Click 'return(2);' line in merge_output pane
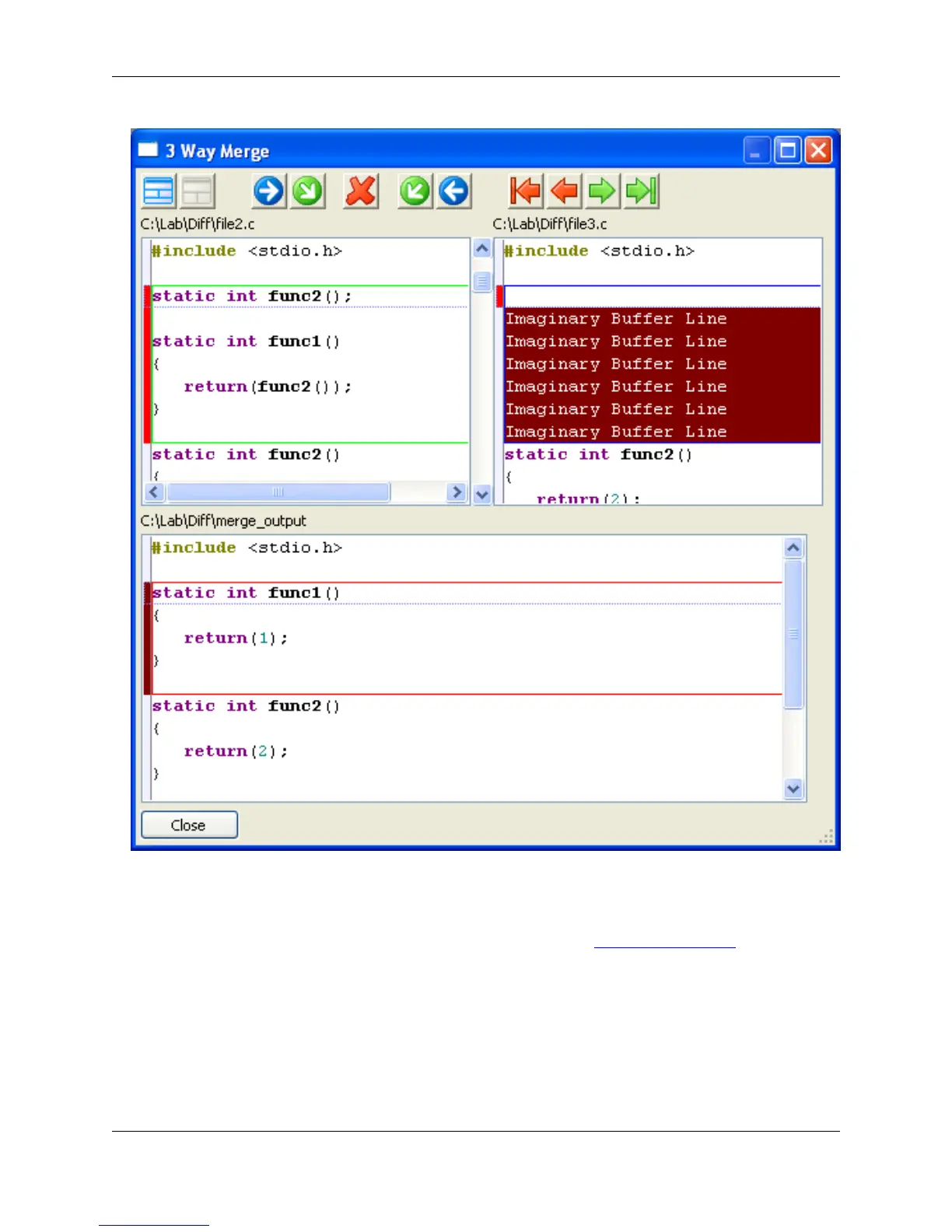Screen dimensions: 952x1232 click(236, 751)
